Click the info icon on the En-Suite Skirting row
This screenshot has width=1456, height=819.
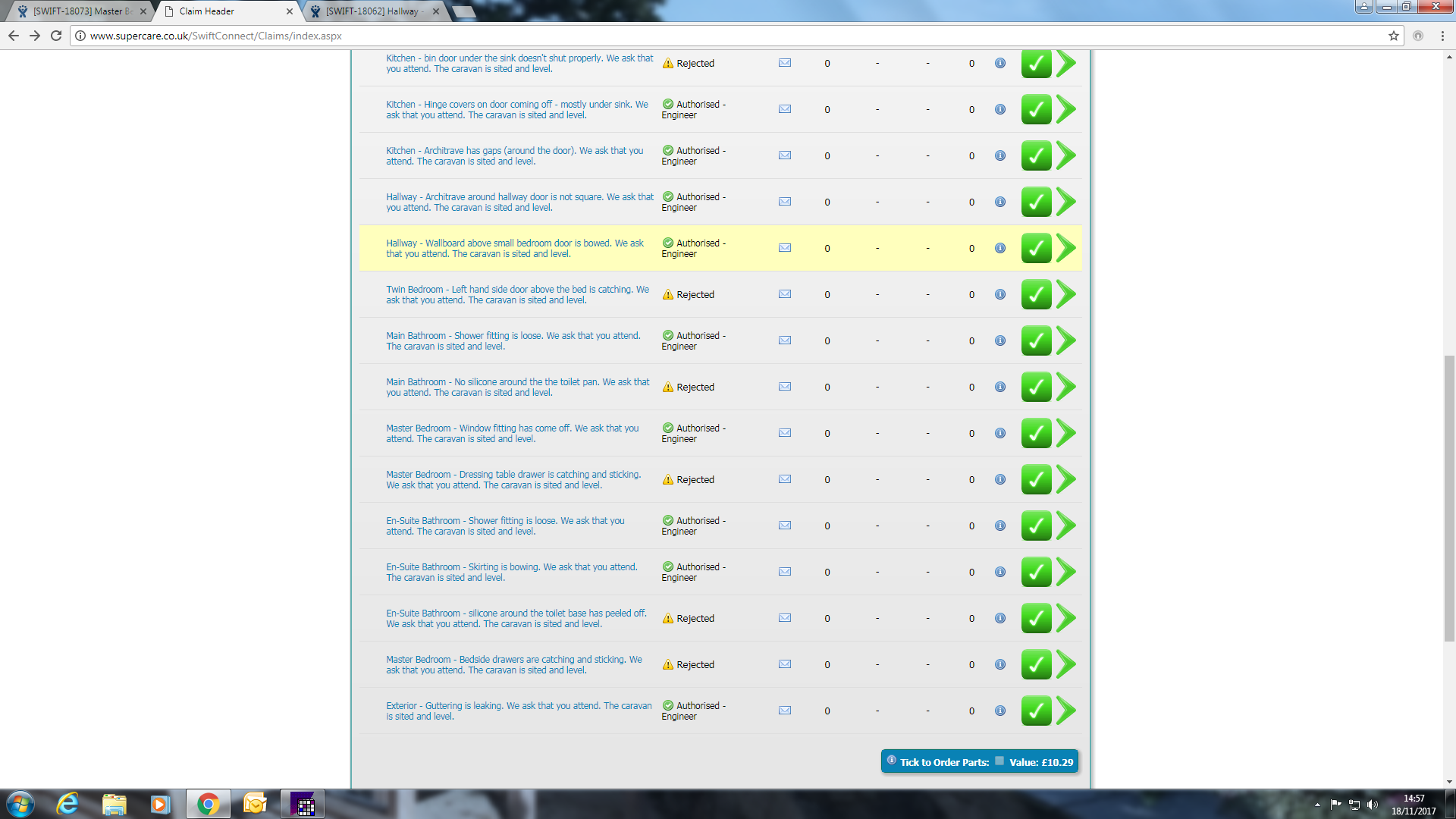click(x=1000, y=572)
